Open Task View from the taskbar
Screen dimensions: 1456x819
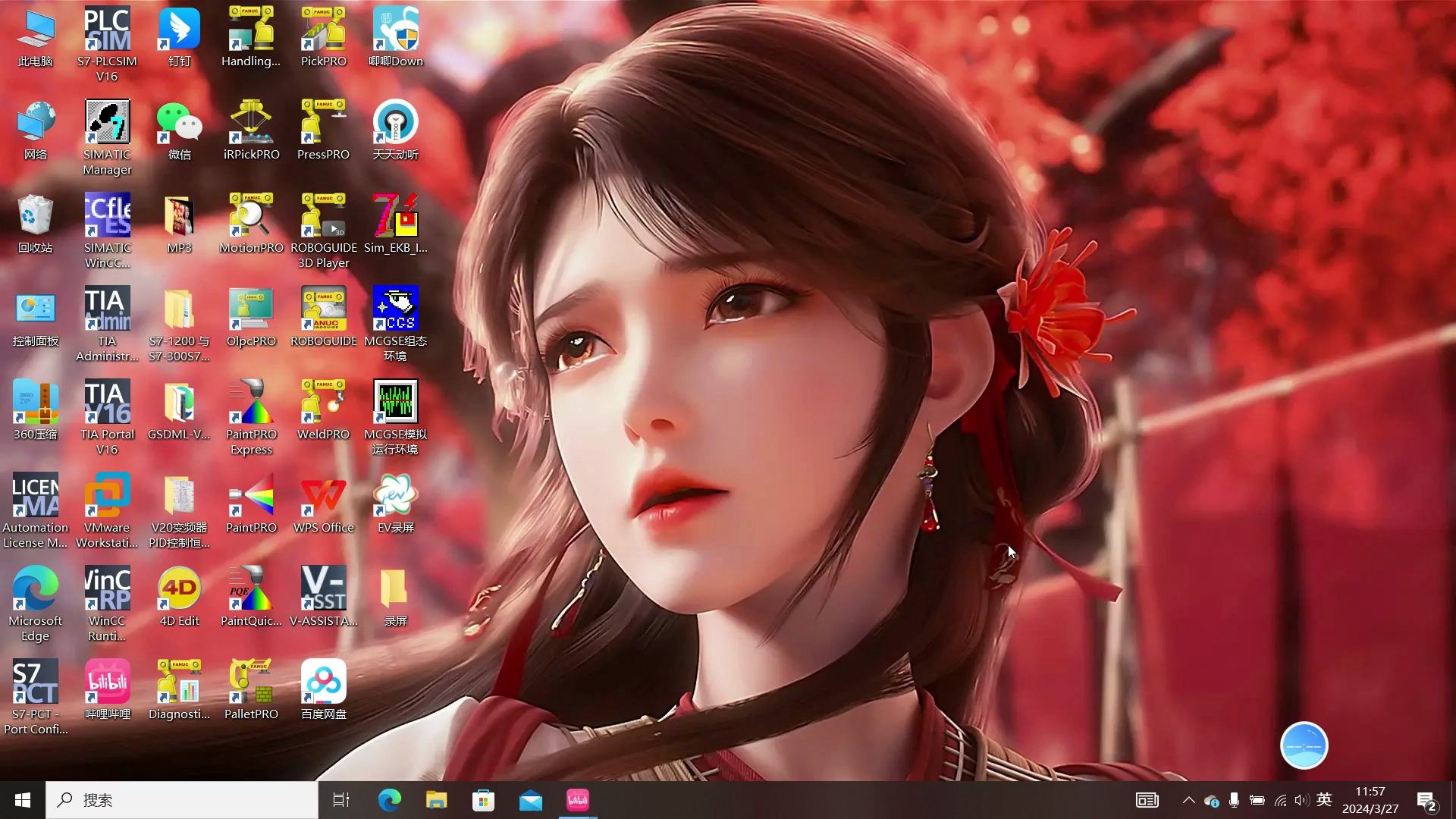pyautogui.click(x=341, y=800)
